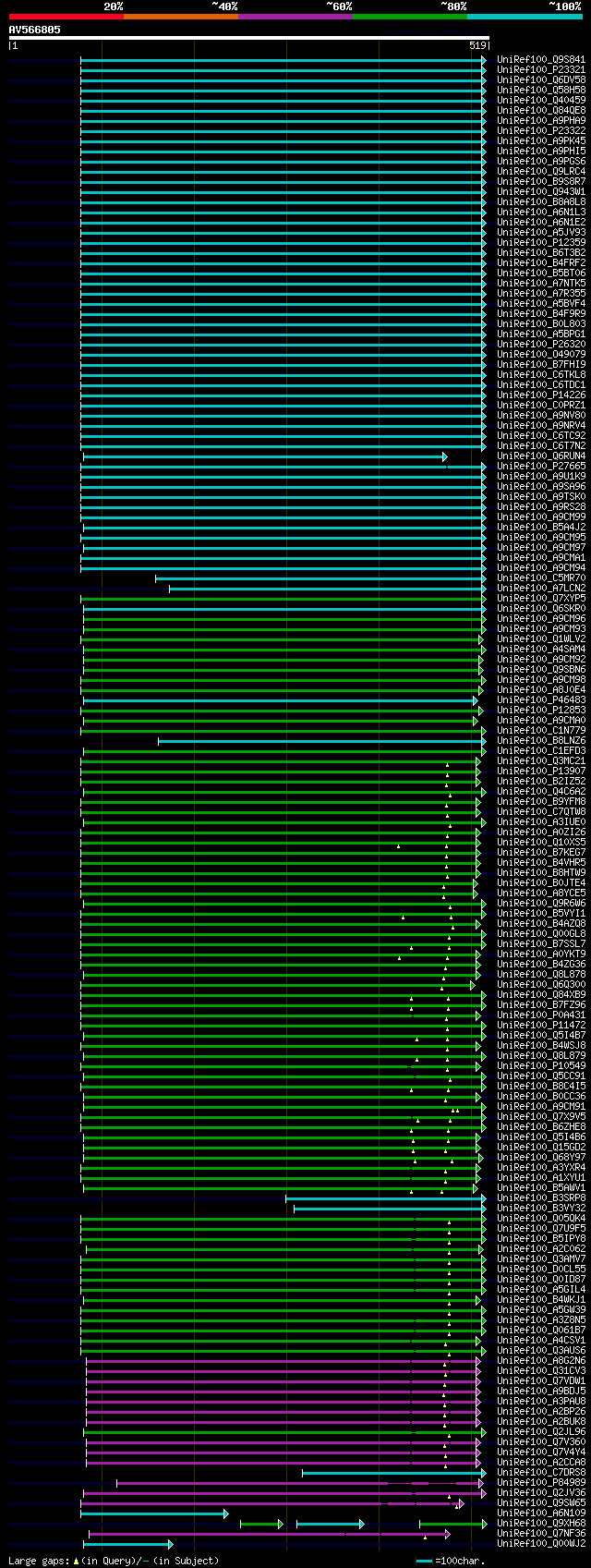
Task: Click the short cyan alignment bar for Q6RUN4
Action: coord(265,456)
